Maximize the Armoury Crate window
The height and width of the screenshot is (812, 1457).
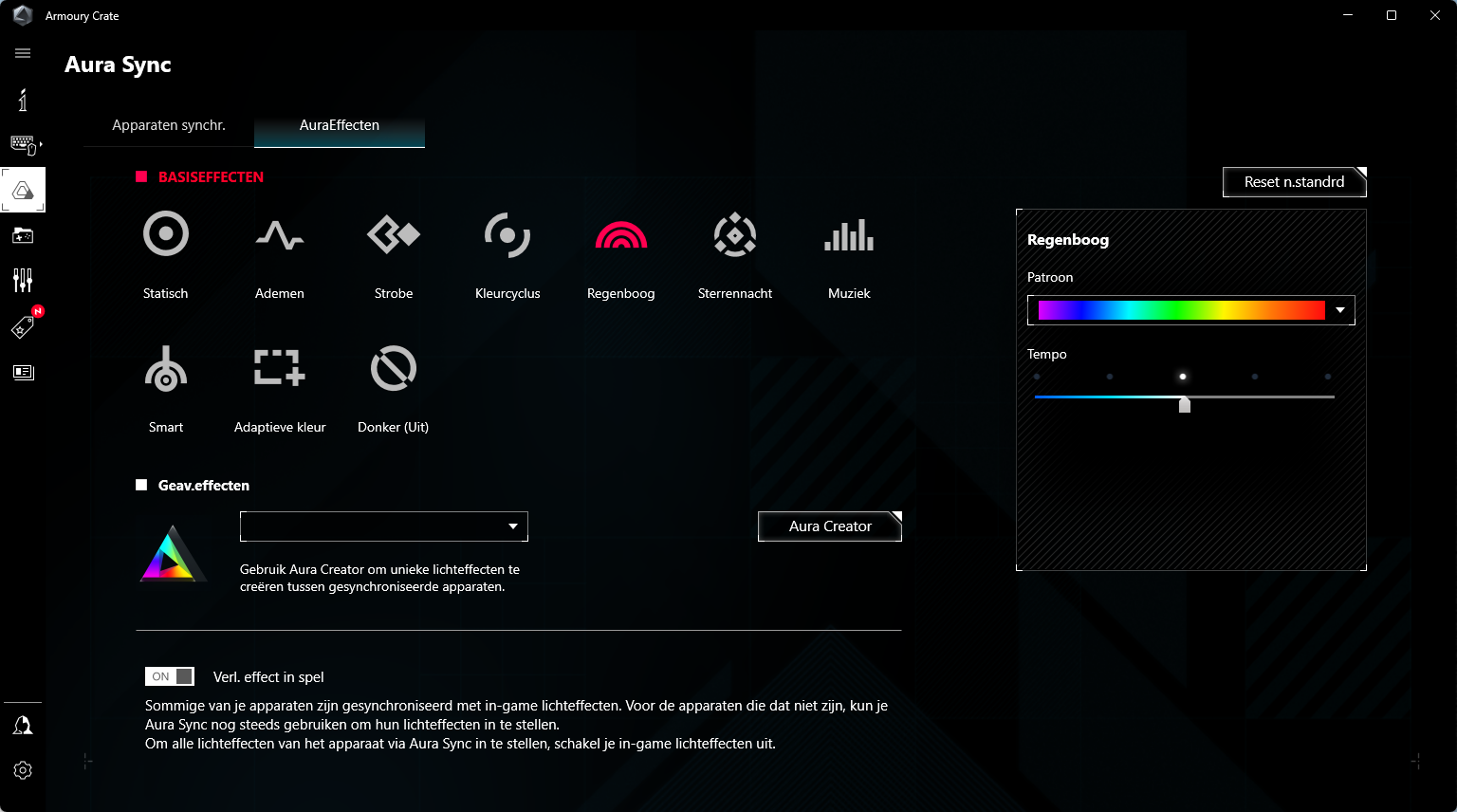point(1392,15)
